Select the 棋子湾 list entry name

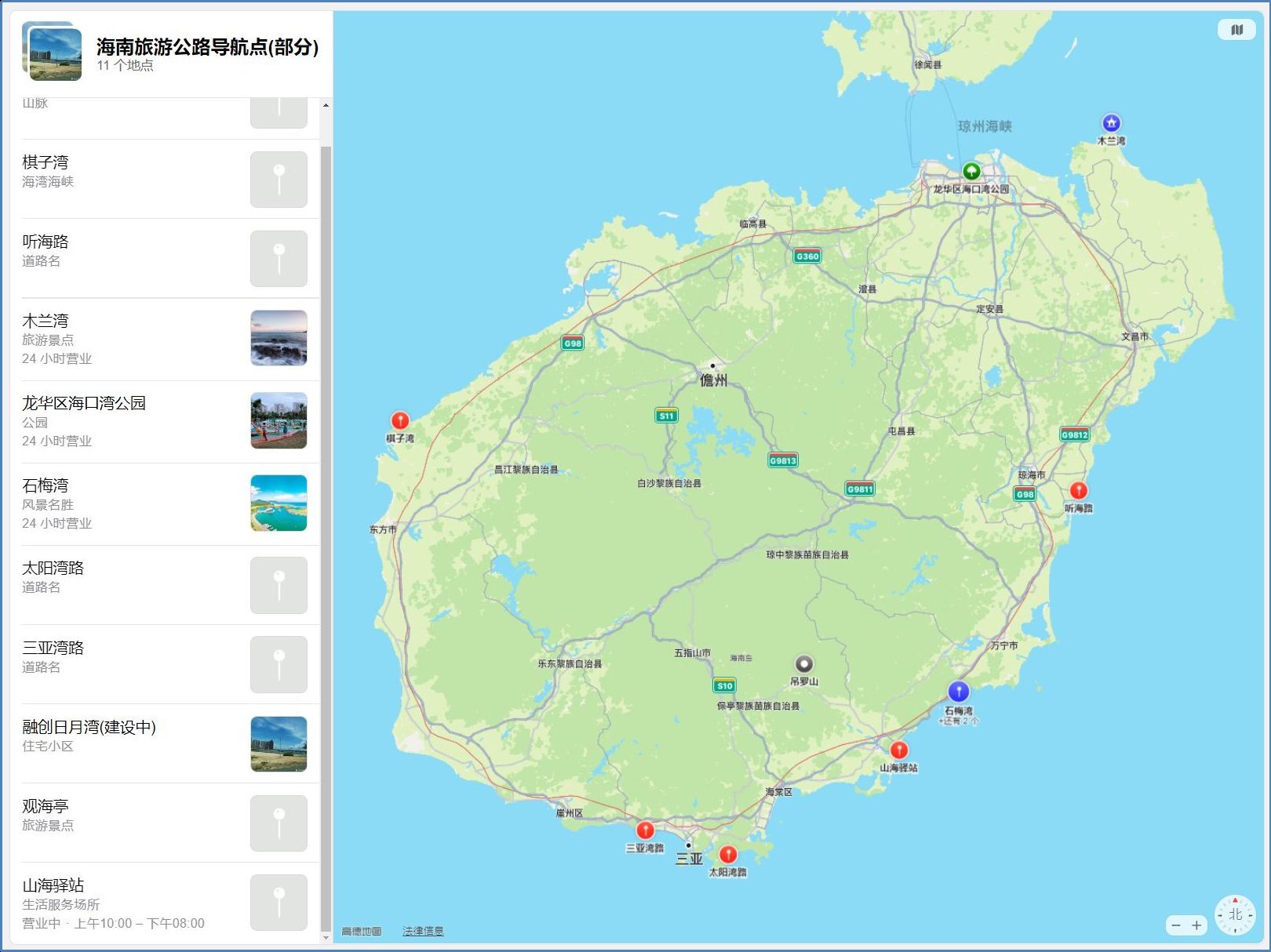[x=46, y=162]
